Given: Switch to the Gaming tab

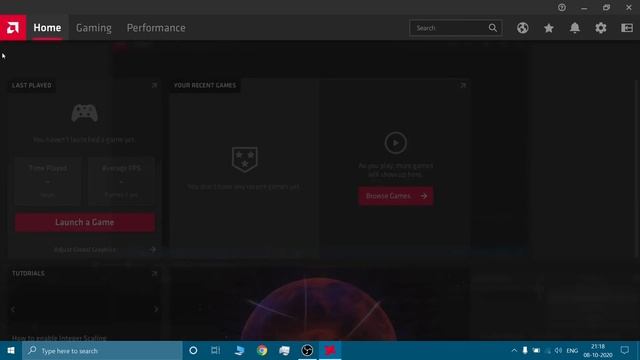Looking at the screenshot, I should tap(93, 28).
